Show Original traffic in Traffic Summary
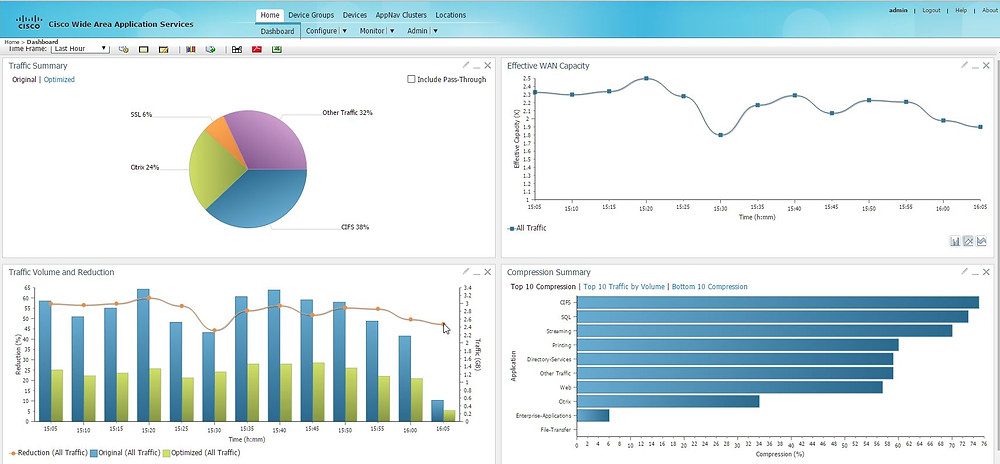The width and height of the screenshot is (1000, 464). pyautogui.click(x=24, y=80)
